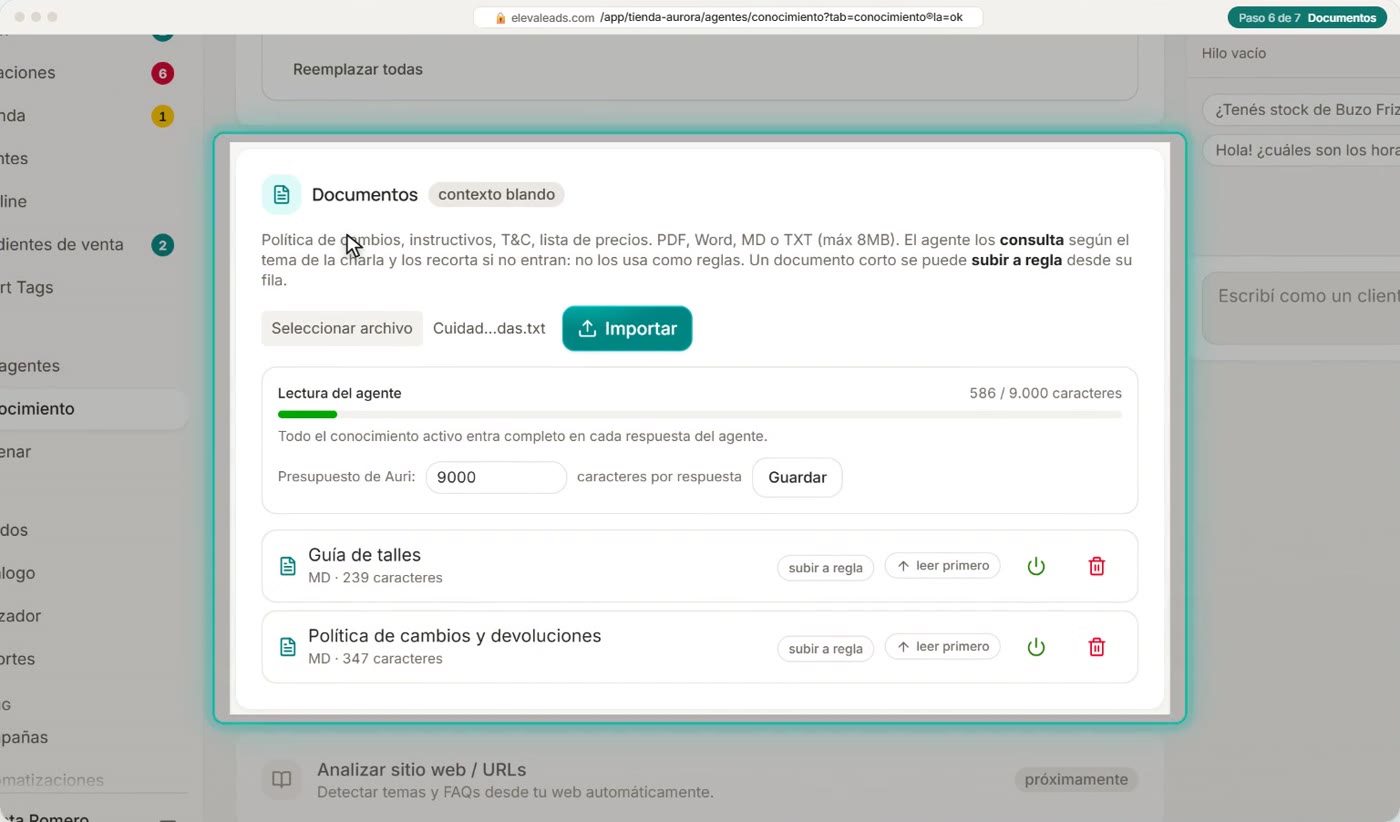Open the Guía de talles document title

point(364,555)
